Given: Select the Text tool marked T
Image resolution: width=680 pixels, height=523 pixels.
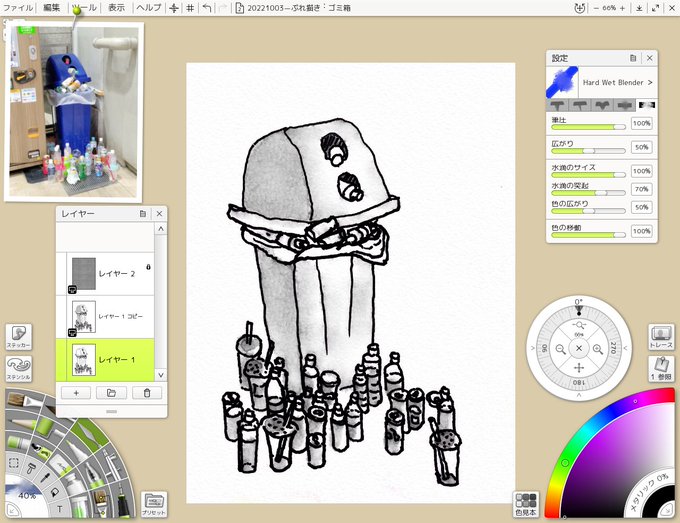Looking at the screenshot, I should tap(60, 509).
